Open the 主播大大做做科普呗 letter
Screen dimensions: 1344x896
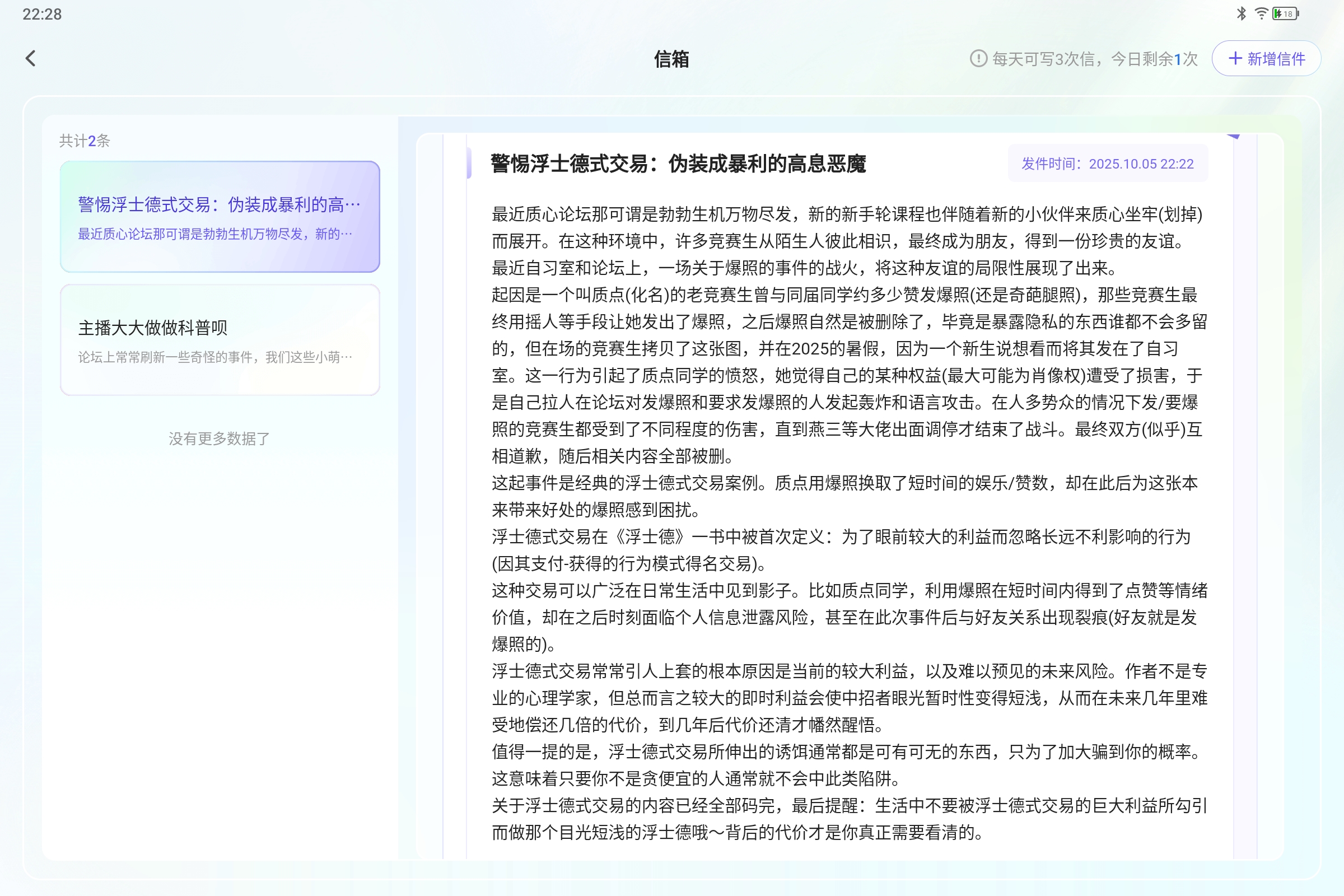coord(220,339)
